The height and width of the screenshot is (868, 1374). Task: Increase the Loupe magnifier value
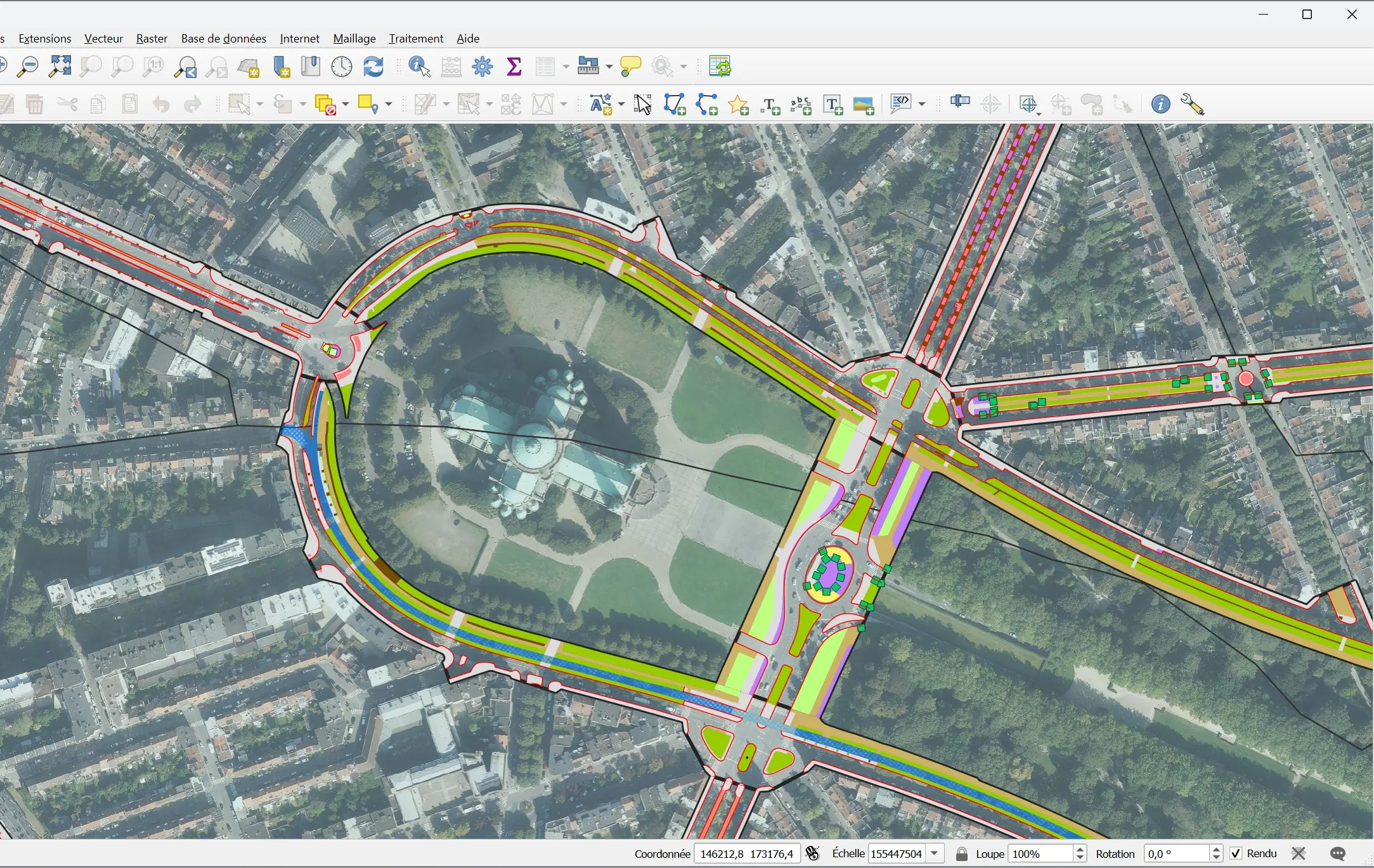click(1080, 850)
